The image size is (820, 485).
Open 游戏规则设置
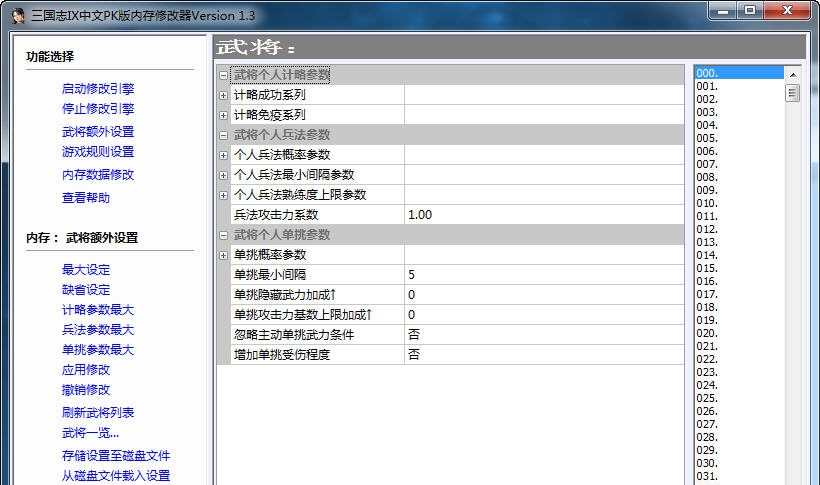tap(98, 152)
